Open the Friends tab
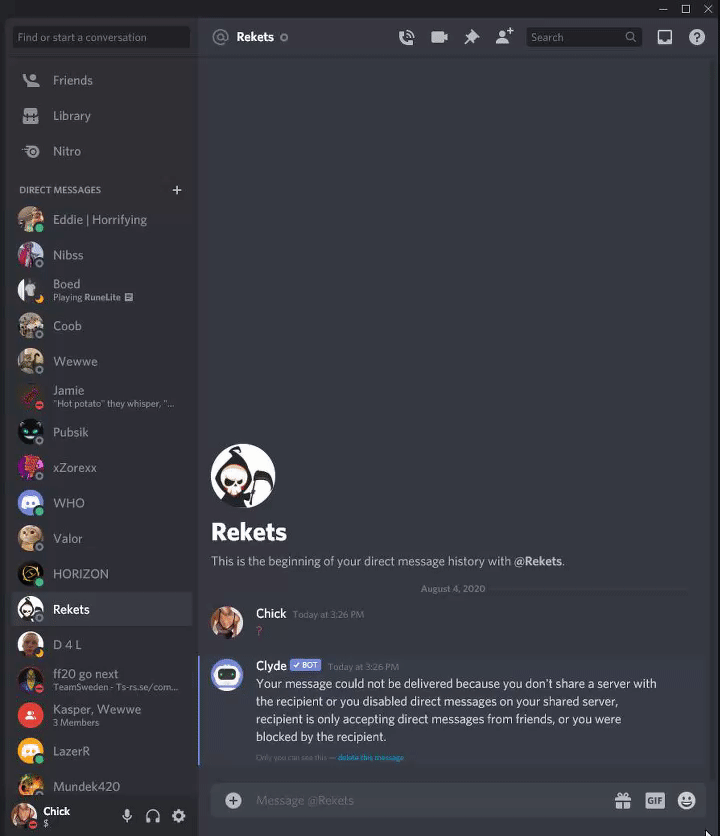Viewport: 720px width, 836px height. (101, 81)
